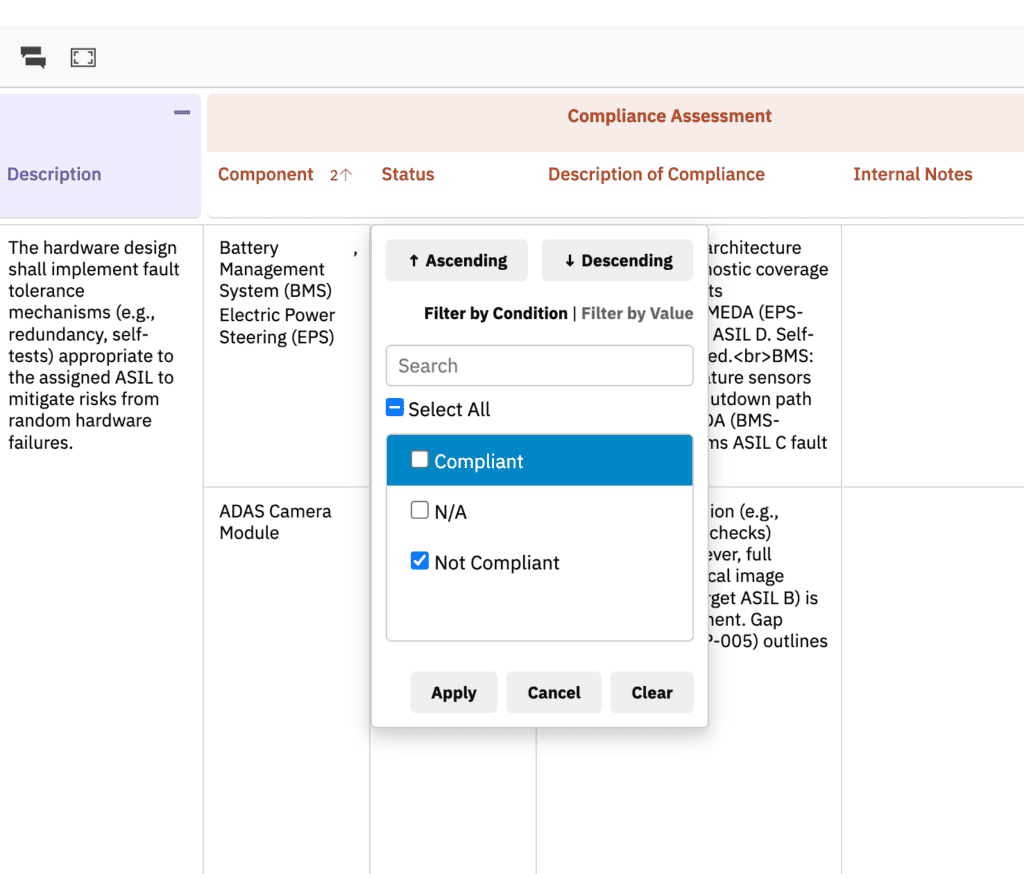Switch to Filter by Value tab
The image size is (1024, 874).
click(x=637, y=314)
